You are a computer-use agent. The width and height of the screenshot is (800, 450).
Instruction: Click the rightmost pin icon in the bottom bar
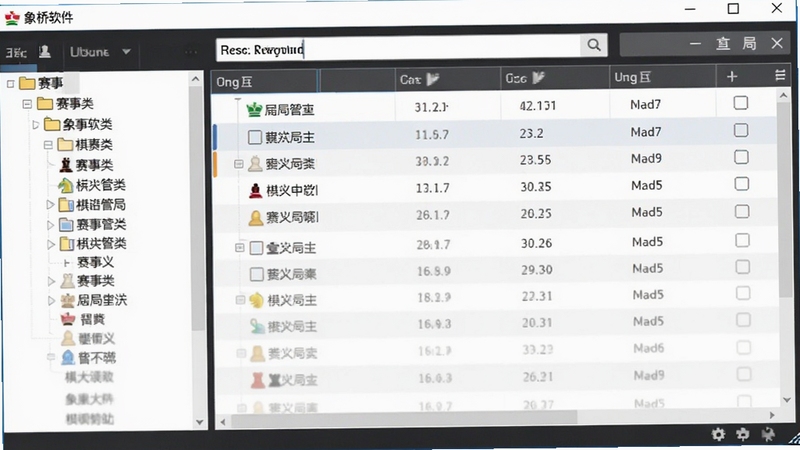767,434
